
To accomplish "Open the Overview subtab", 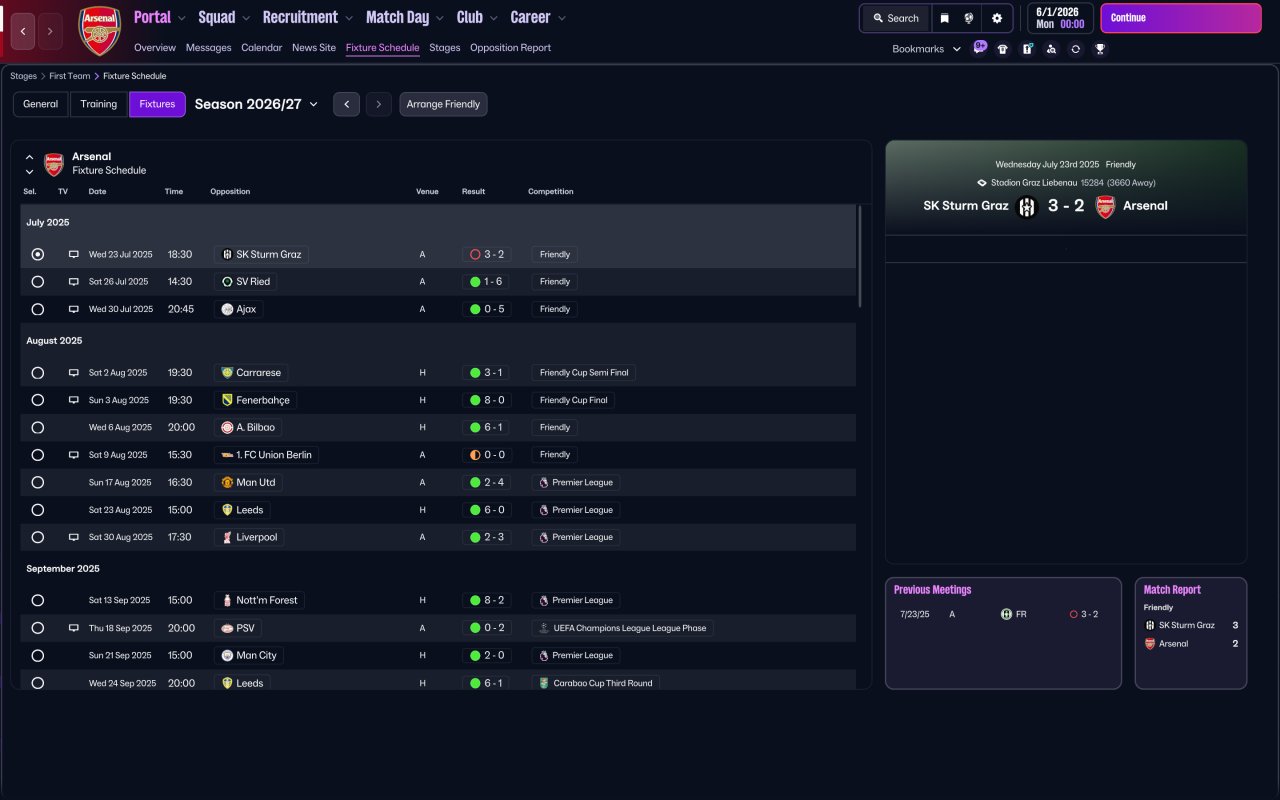I will 155,48.
